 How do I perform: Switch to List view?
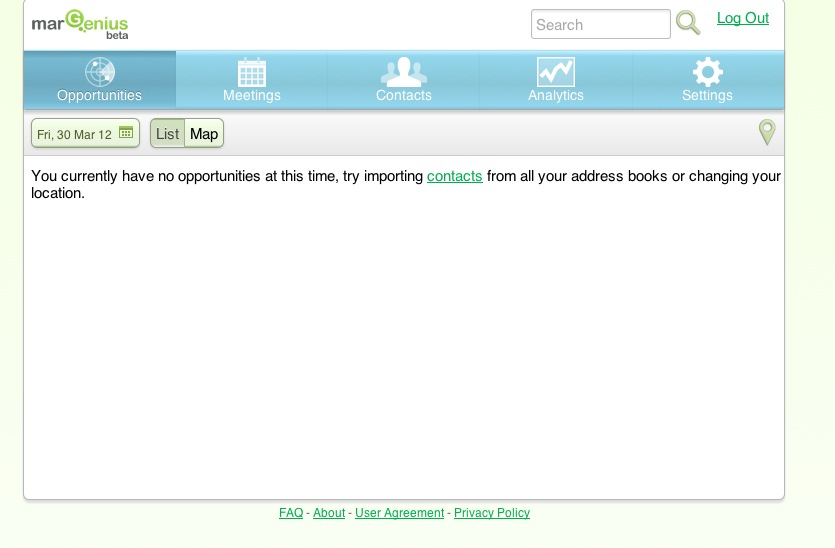tap(167, 133)
